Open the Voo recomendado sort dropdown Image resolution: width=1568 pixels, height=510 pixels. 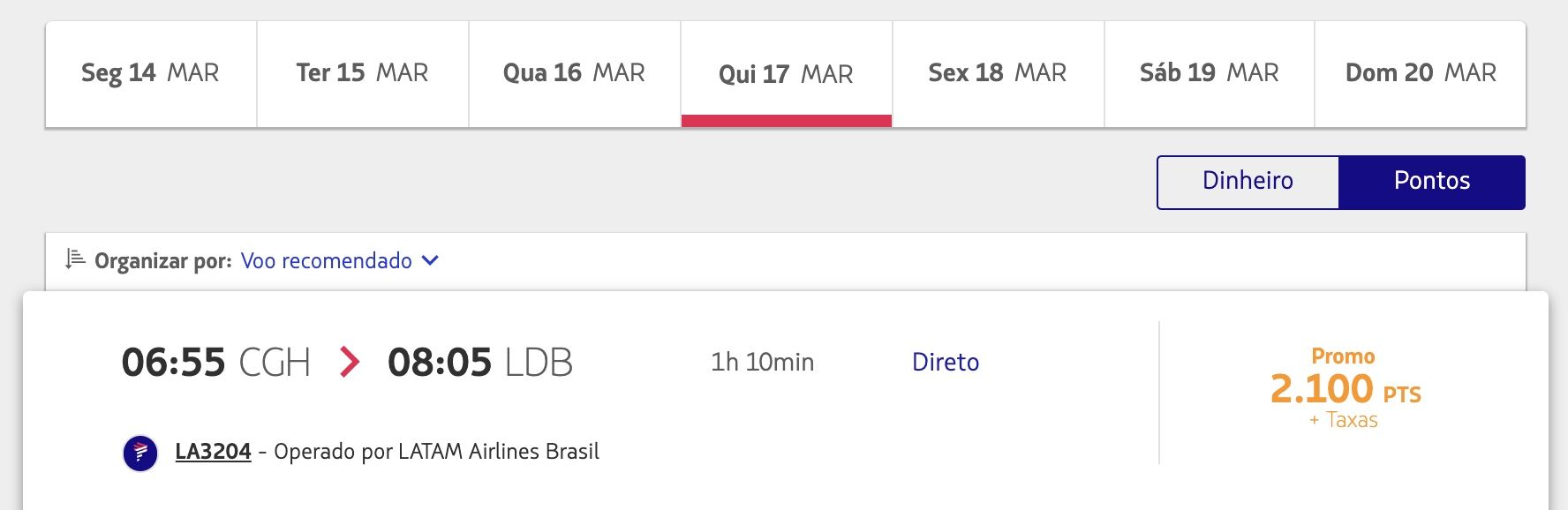tap(339, 261)
